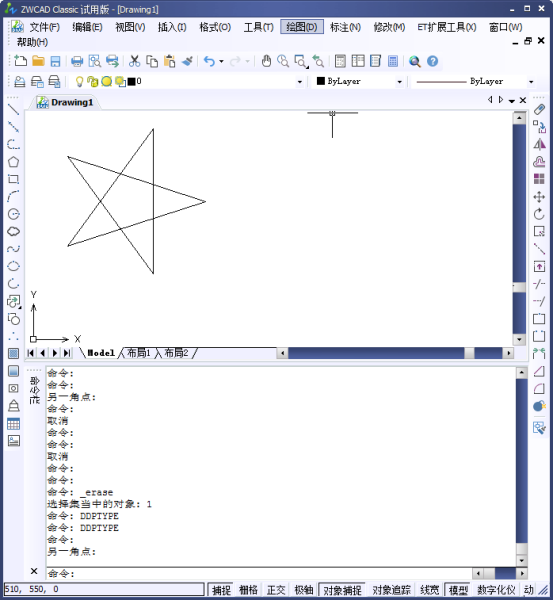
Task: Click the Erase tool in modify toolbar
Action: point(539,110)
